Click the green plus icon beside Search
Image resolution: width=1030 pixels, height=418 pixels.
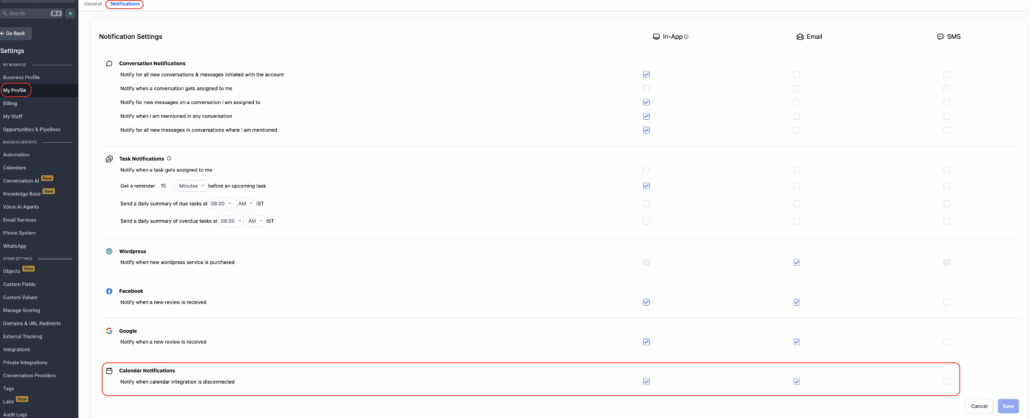pyautogui.click(x=69, y=13)
